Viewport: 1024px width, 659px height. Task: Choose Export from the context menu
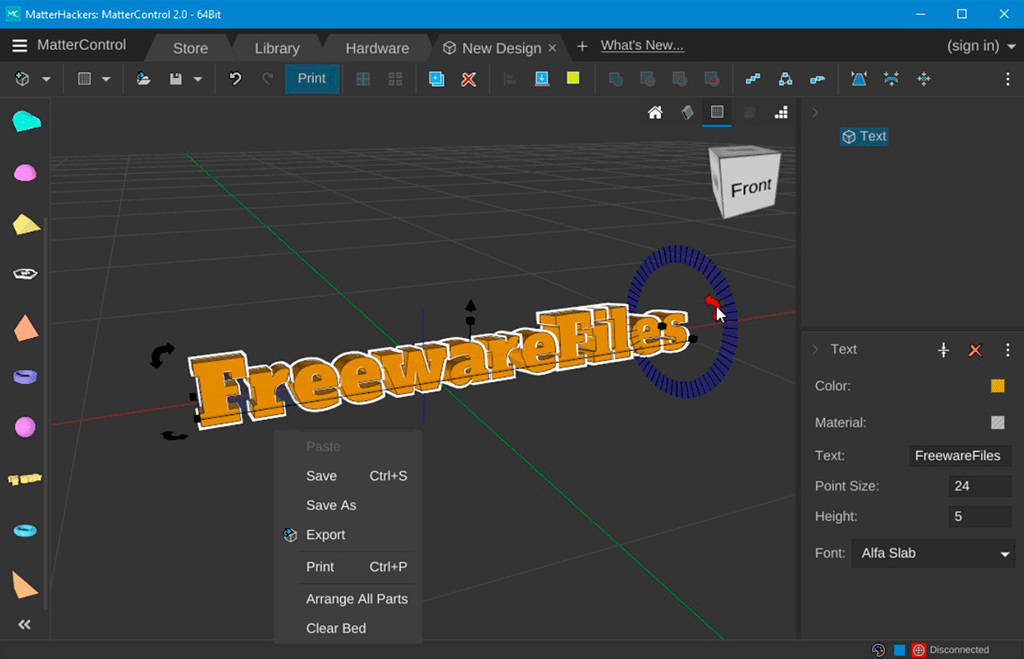coord(326,535)
